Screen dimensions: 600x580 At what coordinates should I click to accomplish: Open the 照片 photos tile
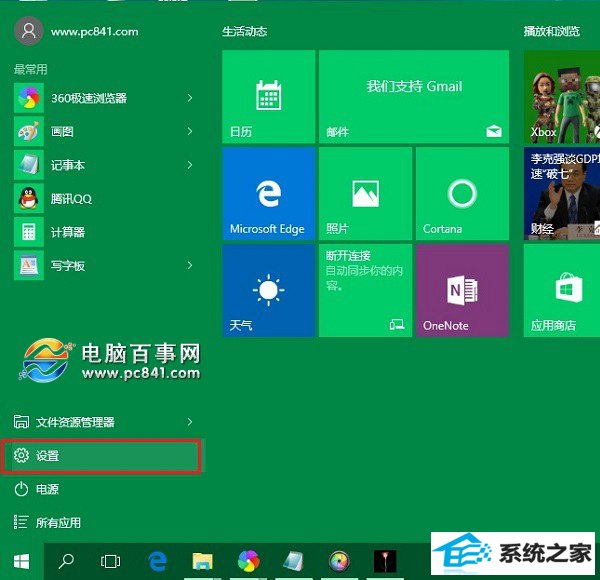[365, 194]
